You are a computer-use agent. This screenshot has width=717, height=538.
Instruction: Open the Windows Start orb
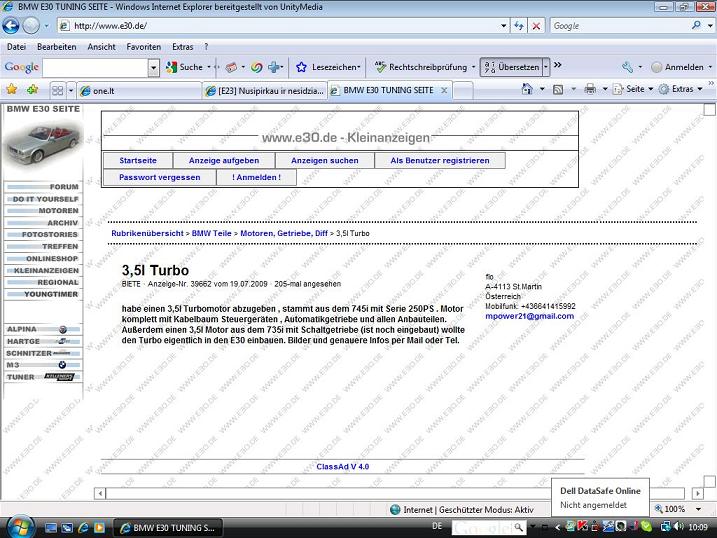pyautogui.click(x=19, y=525)
